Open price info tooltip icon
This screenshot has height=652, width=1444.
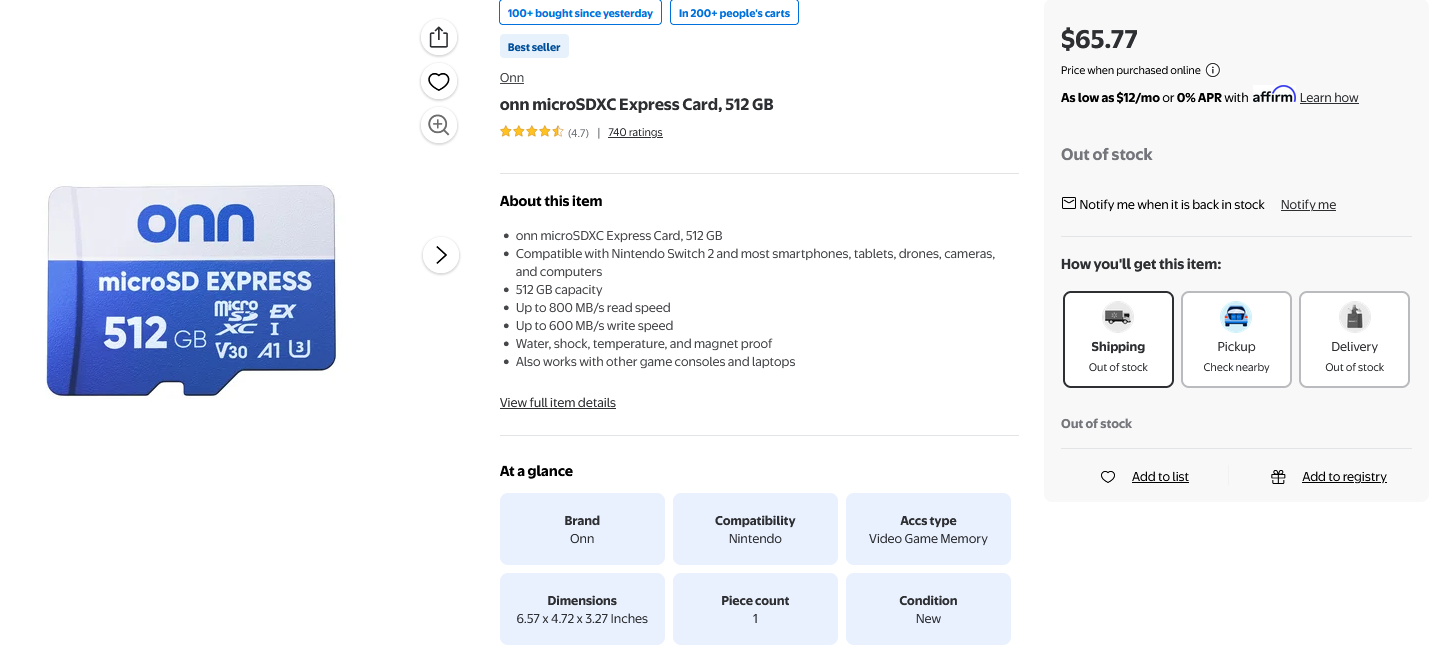tap(1213, 70)
